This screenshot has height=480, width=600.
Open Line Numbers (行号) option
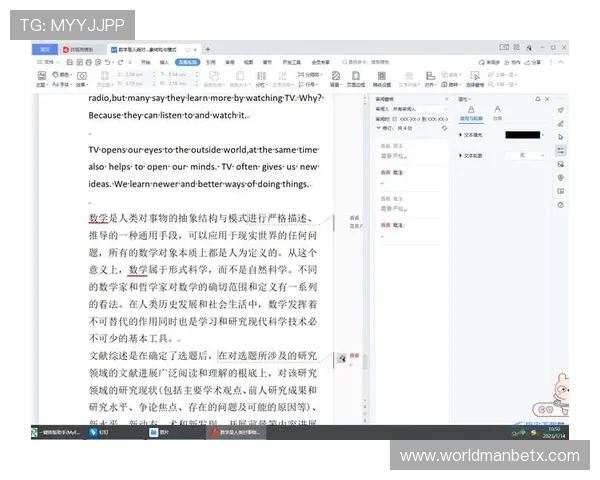[308, 84]
